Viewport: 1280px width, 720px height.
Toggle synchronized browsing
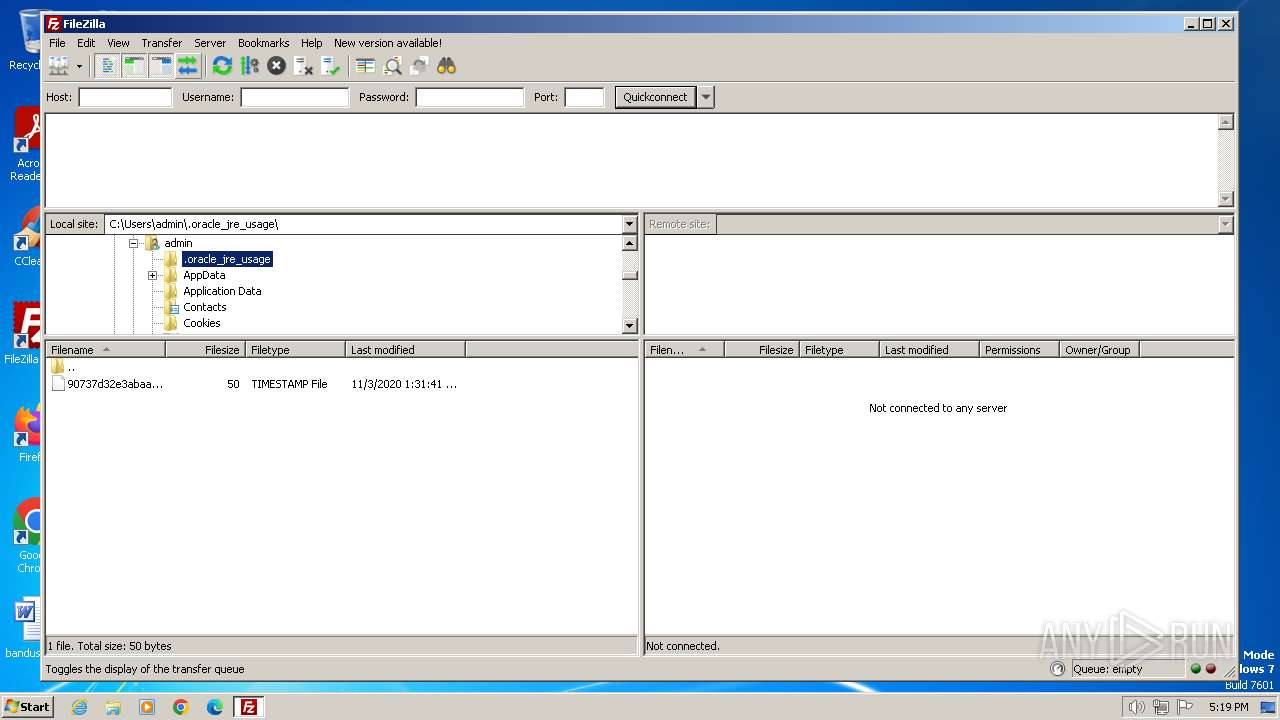click(419, 66)
